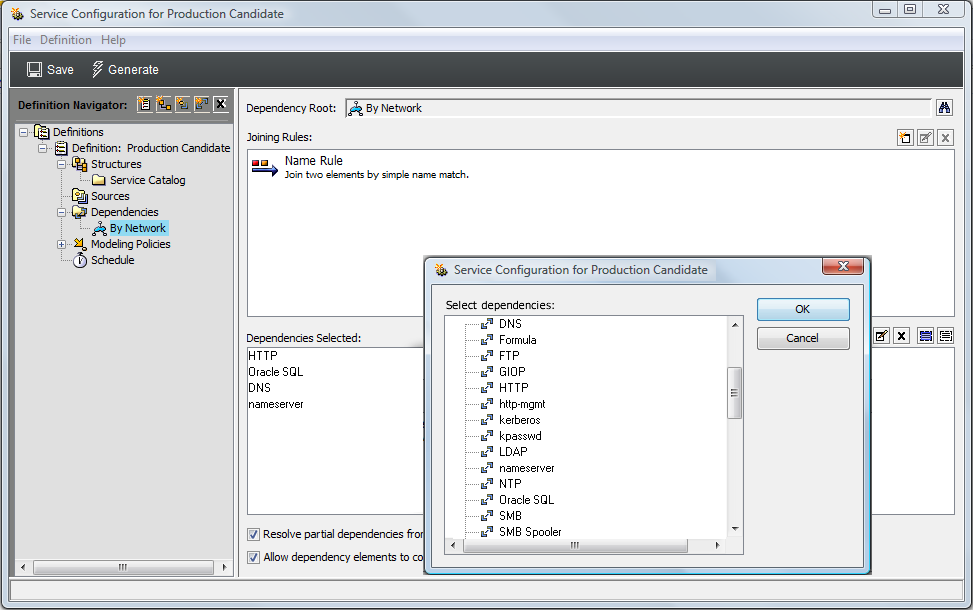Viewport: 973px width, 610px height.
Task: Click the Dependency Root field
Action: 639,108
